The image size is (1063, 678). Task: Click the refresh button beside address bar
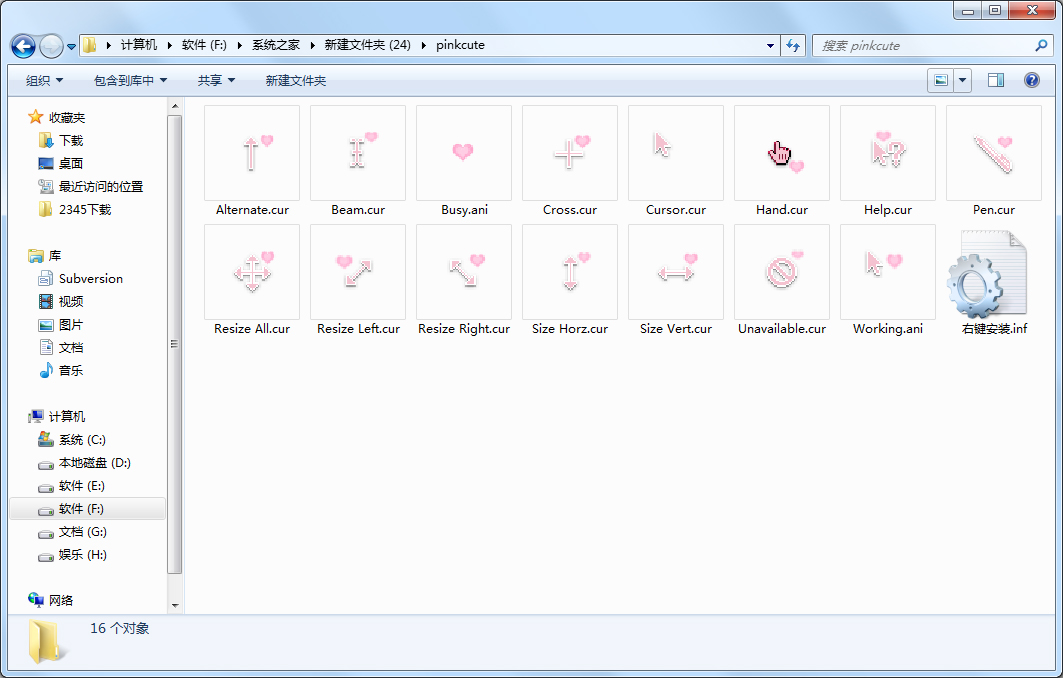[793, 46]
